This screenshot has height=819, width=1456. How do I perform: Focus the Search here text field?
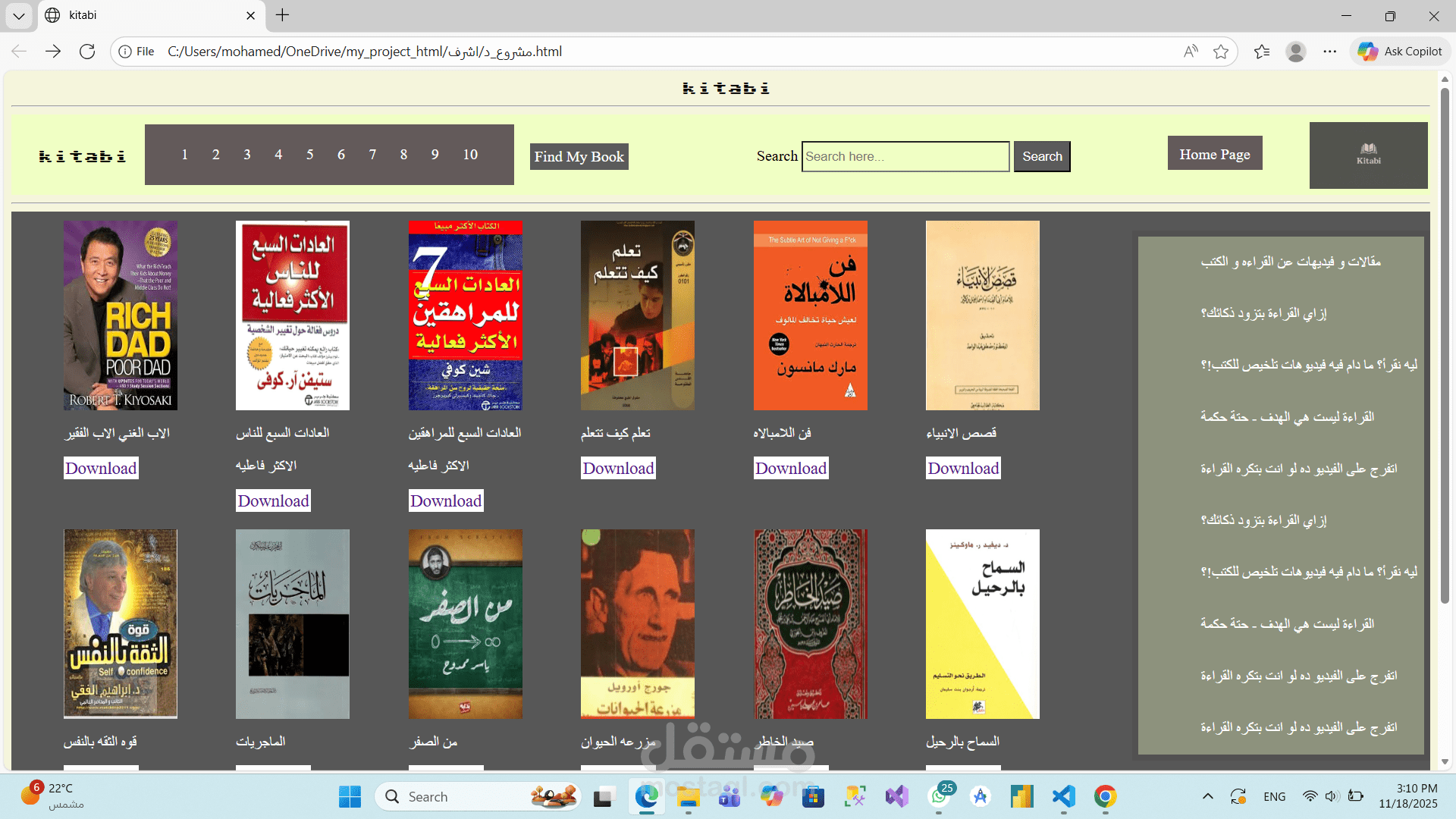pyautogui.click(x=905, y=156)
